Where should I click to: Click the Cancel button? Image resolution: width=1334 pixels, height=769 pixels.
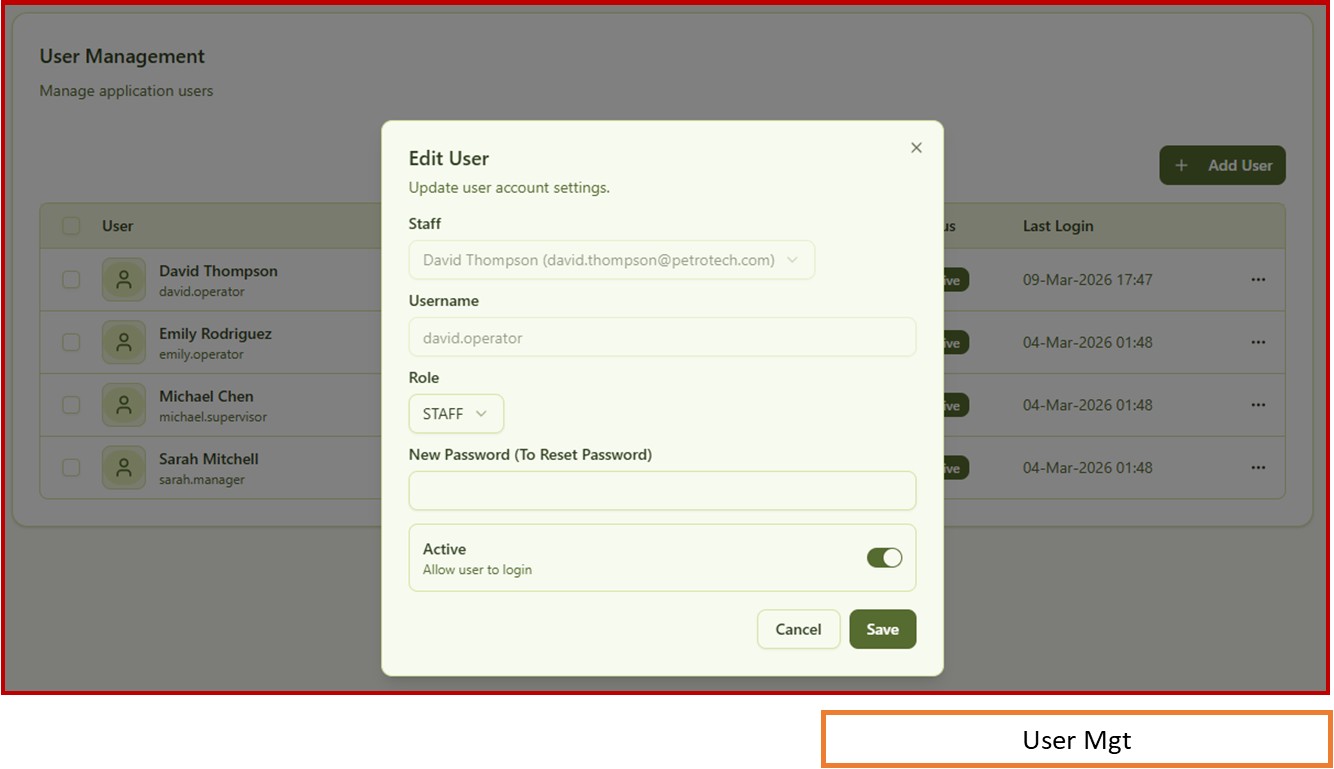point(798,629)
